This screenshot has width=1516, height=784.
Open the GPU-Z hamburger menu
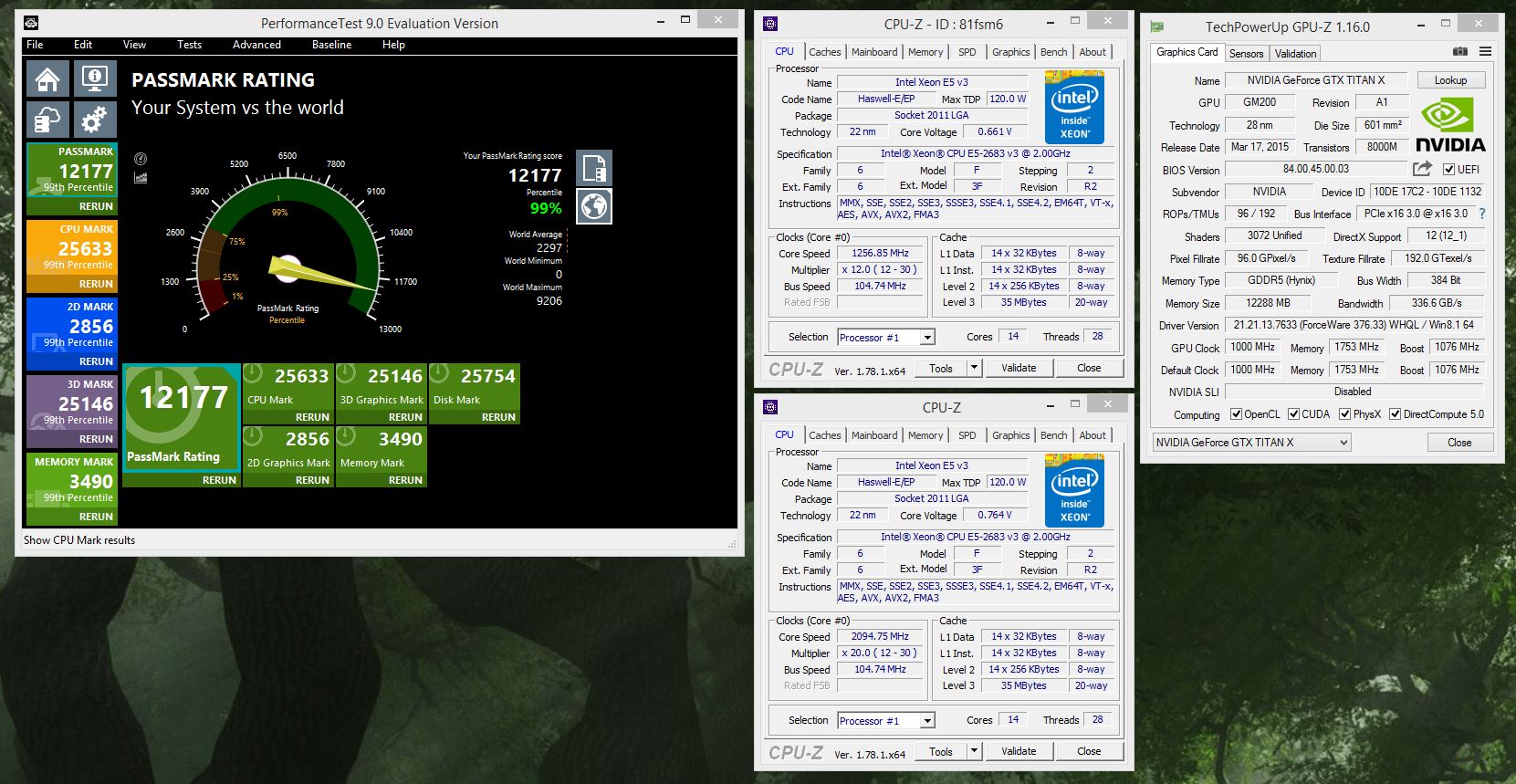[x=1486, y=52]
